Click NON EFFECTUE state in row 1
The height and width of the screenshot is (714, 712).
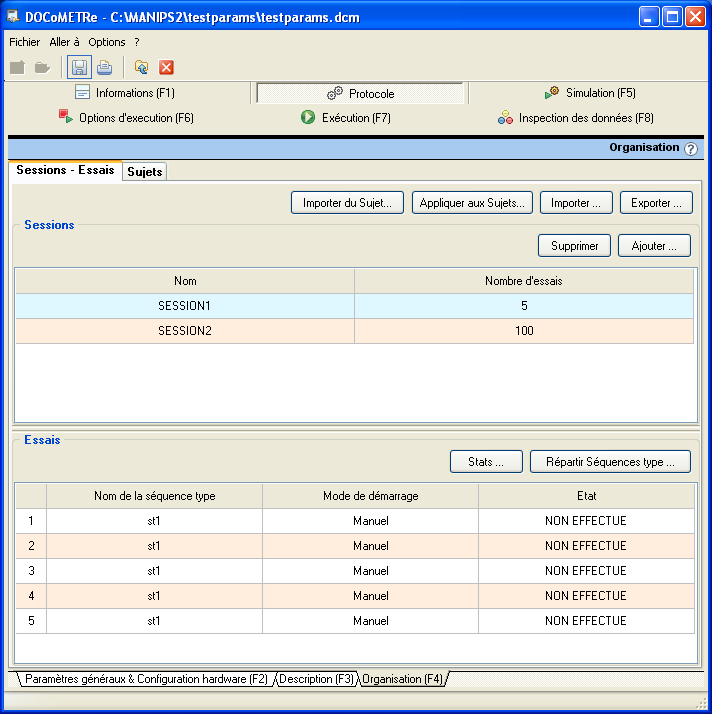(x=586, y=520)
